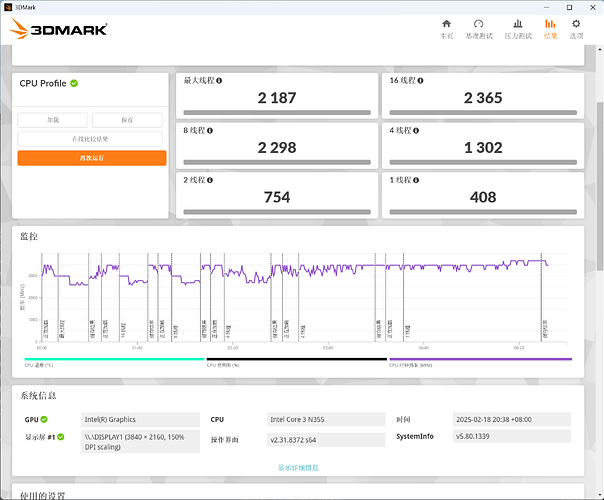604x500 pixels.
Task: Click the info icon beside 8 线程
Action: coord(212,131)
